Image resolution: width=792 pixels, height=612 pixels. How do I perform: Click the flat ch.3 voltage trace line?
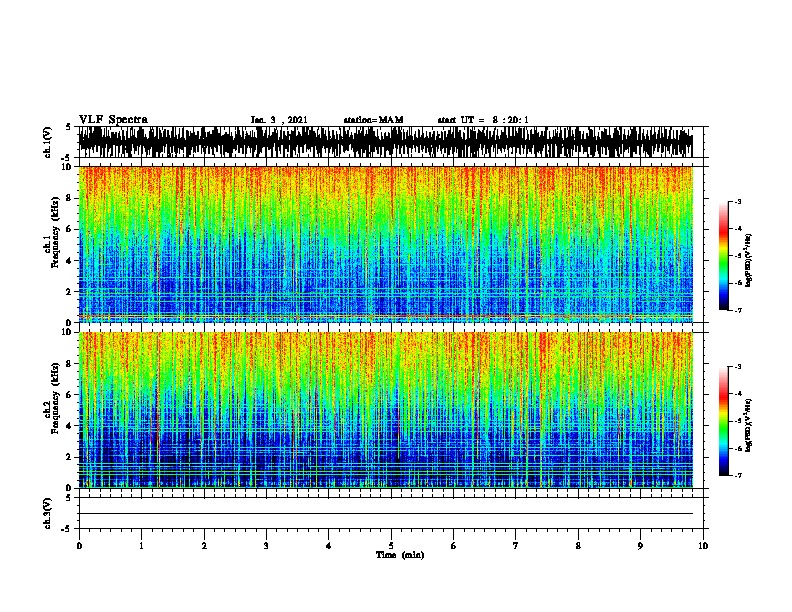click(x=386, y=514)
